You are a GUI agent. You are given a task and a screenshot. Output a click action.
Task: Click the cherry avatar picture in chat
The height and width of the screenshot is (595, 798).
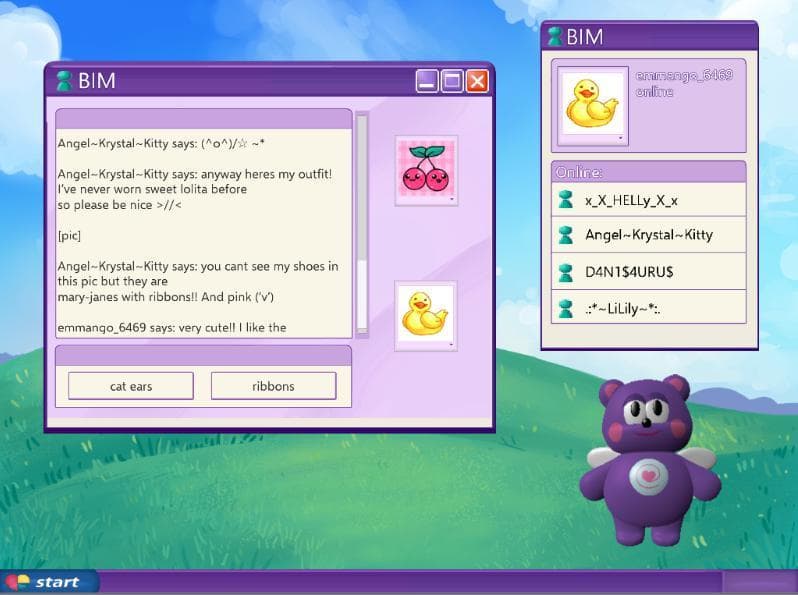(426, 171)
